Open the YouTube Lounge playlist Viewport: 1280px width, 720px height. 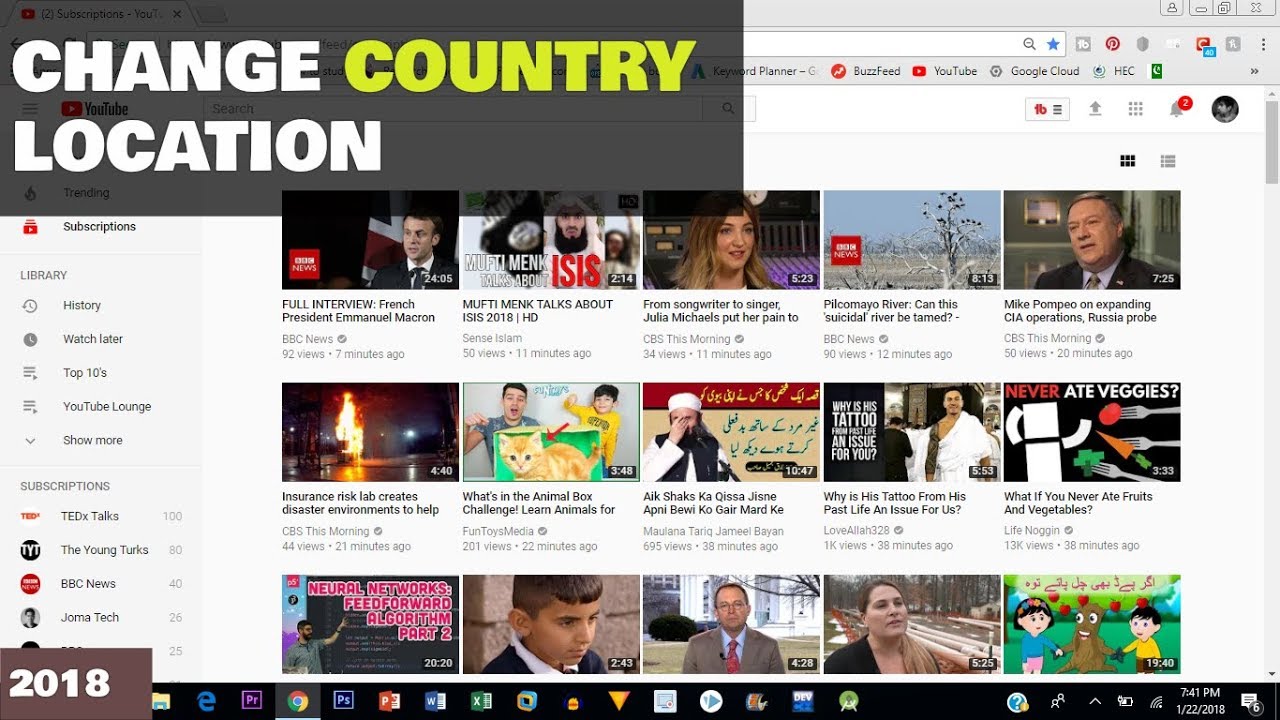pos(100,407)
